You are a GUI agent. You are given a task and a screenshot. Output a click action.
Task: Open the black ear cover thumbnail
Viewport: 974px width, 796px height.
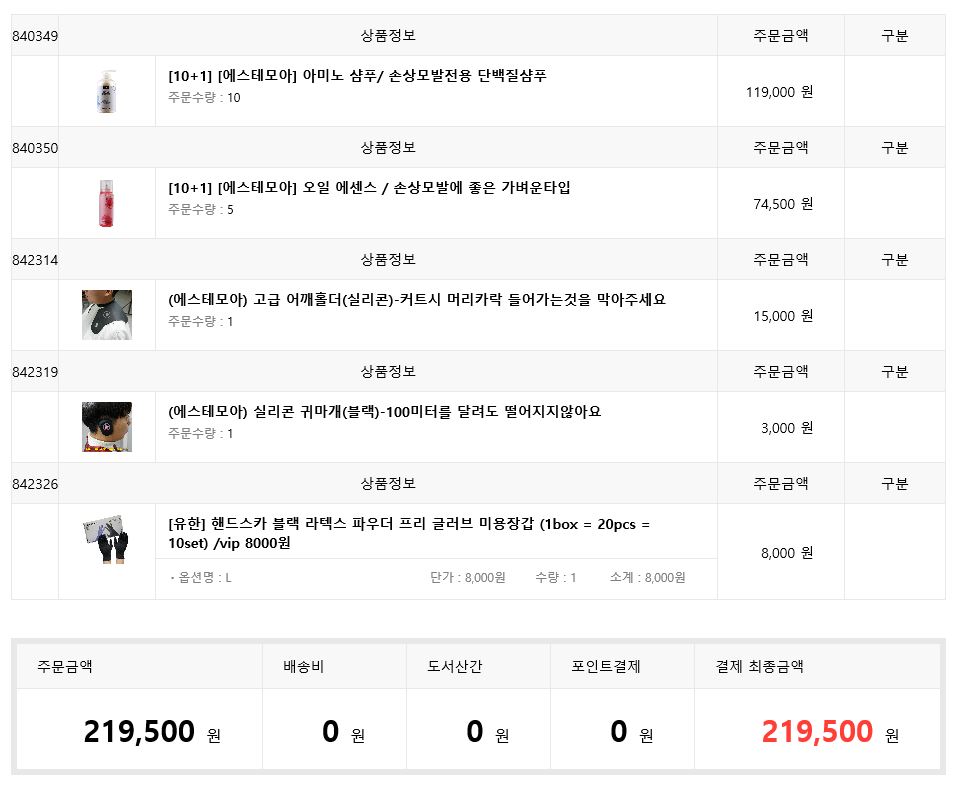(107, 427)
